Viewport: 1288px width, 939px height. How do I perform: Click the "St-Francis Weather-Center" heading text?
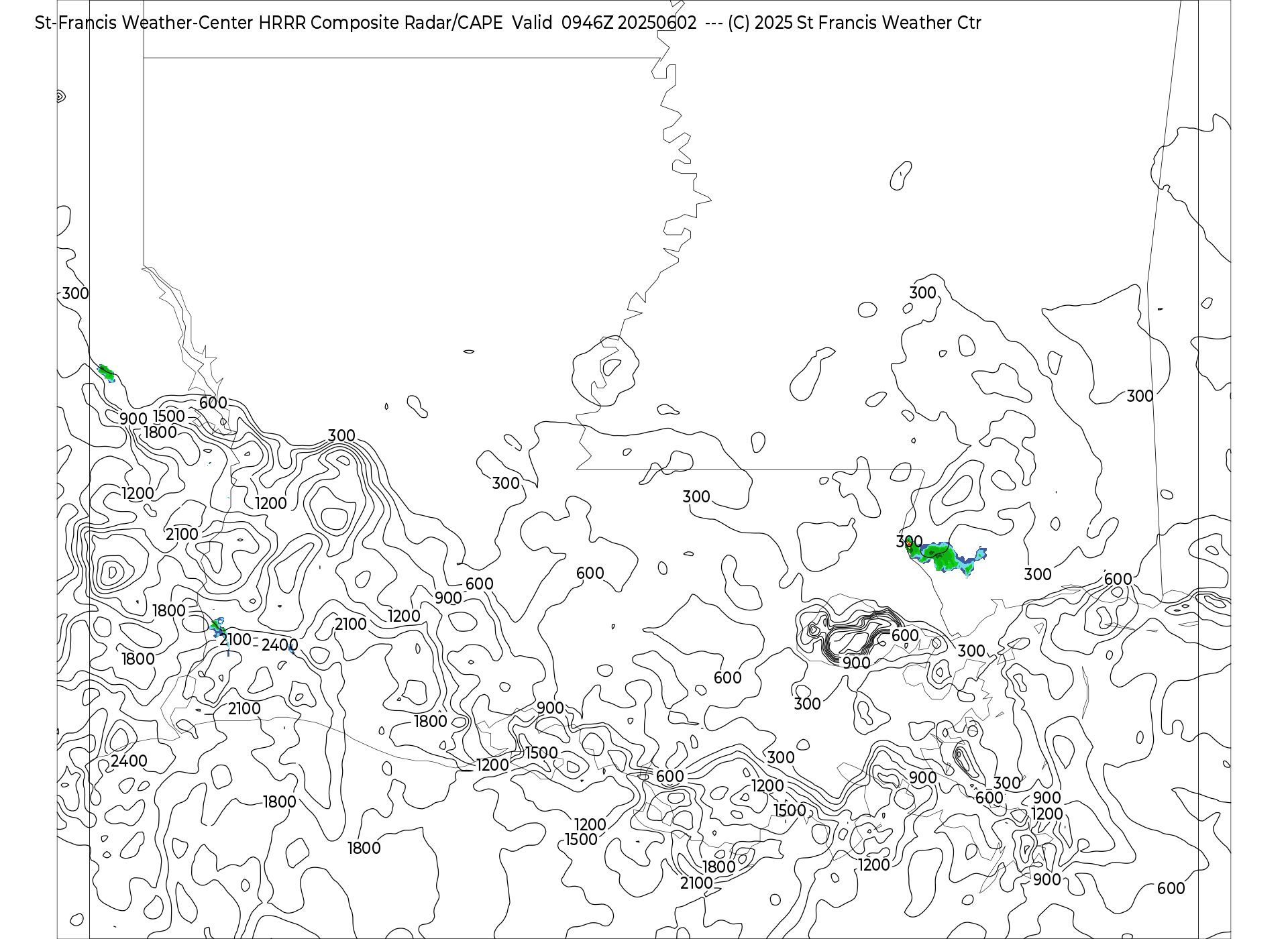point(144,23)
